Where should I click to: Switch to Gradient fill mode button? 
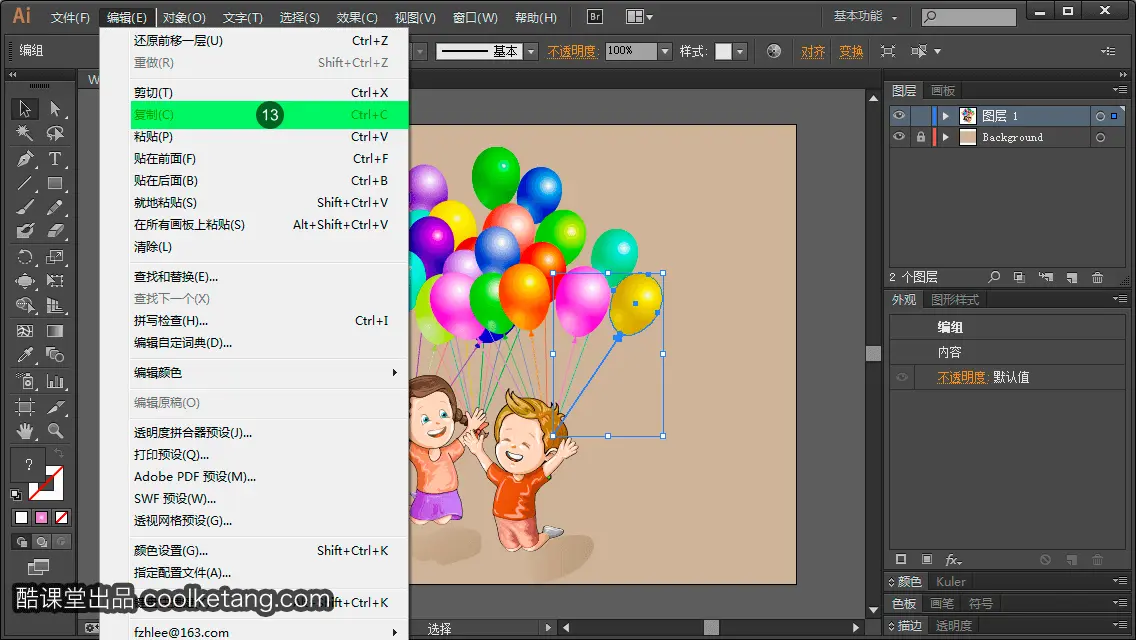point(41,518)
